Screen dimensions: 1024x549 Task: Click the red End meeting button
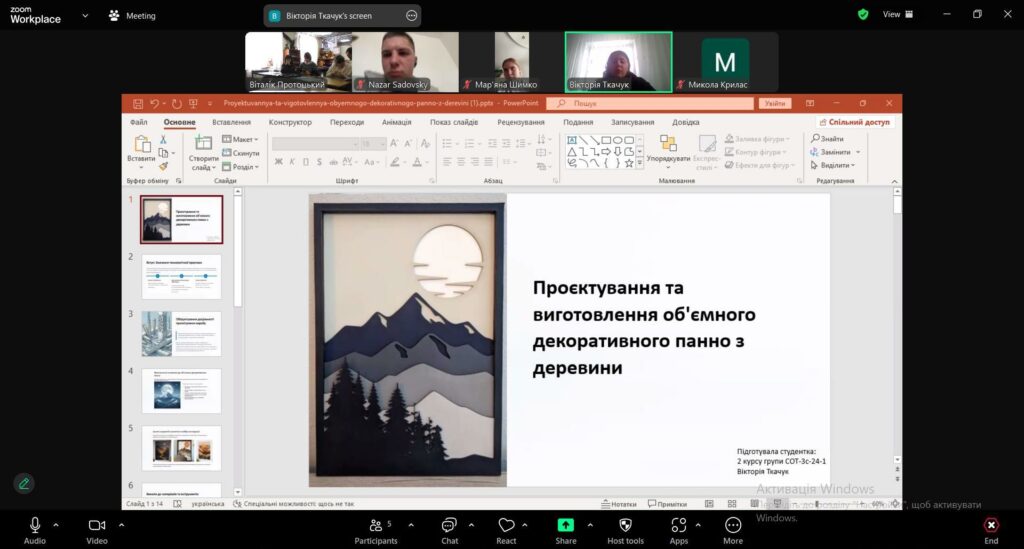click(991, 526)
